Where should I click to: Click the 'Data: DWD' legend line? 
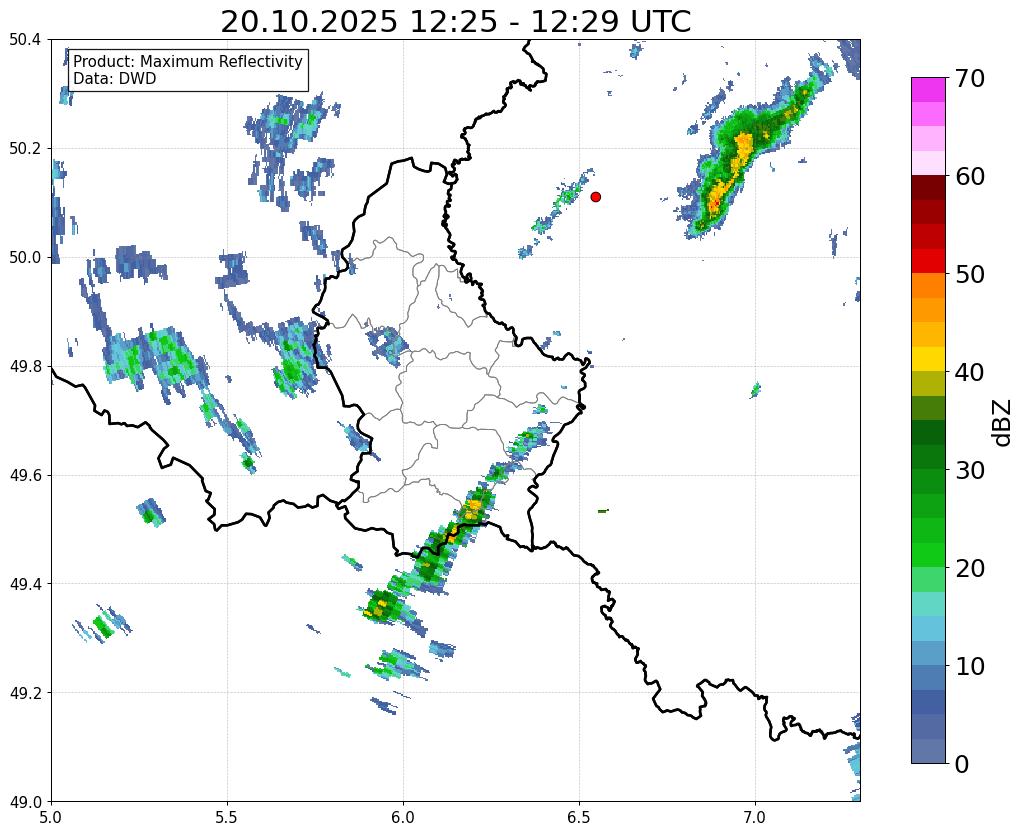(115, 79)
